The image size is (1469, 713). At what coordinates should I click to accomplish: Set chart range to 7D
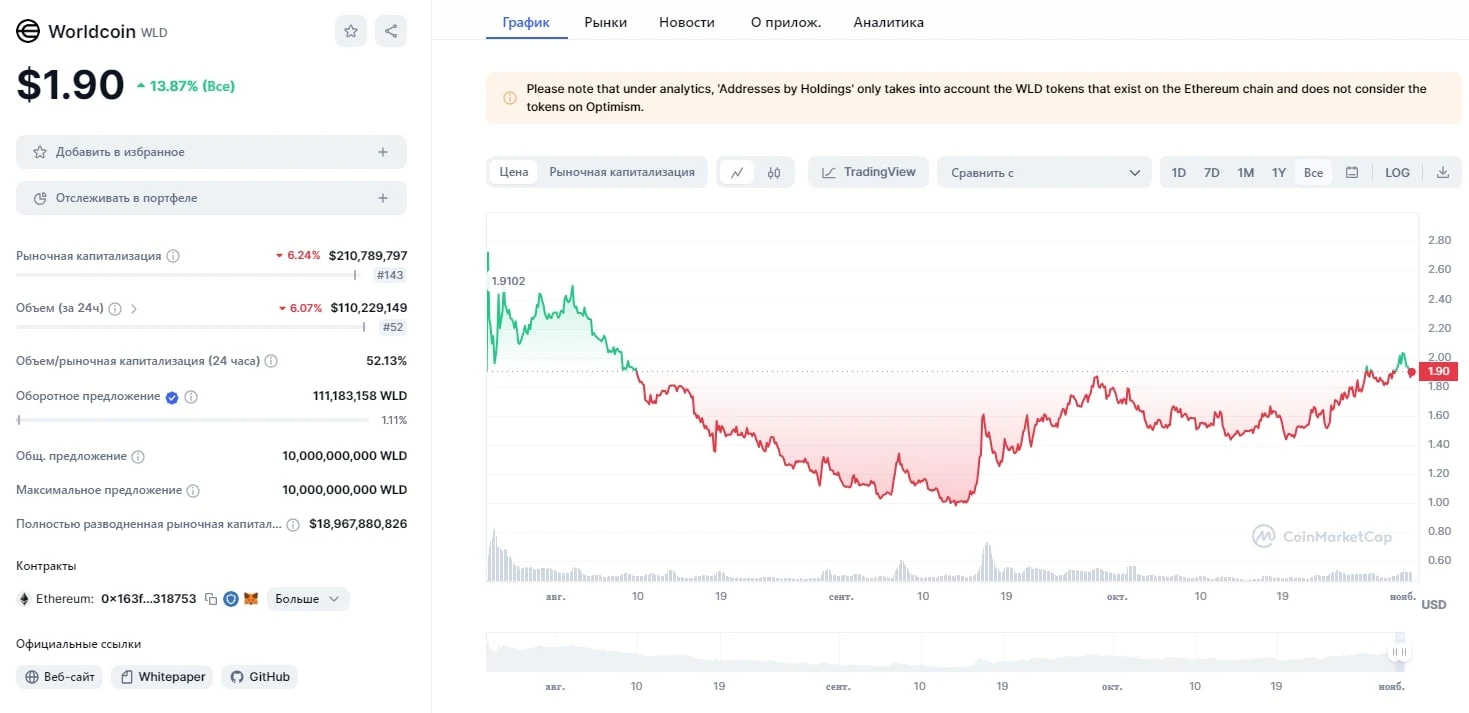pos(1212,172)
